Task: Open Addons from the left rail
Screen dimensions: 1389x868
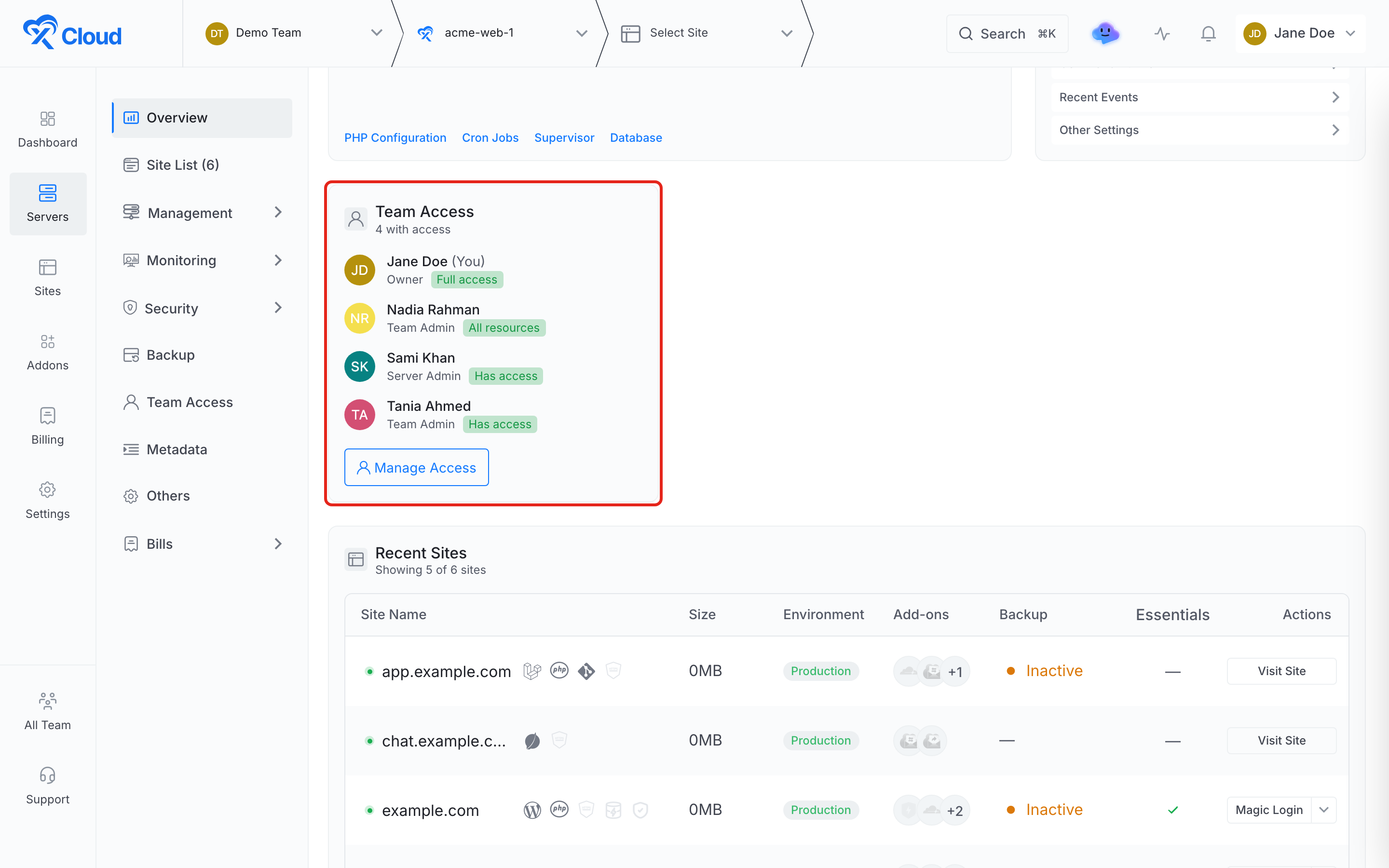Action: point(48,353)
